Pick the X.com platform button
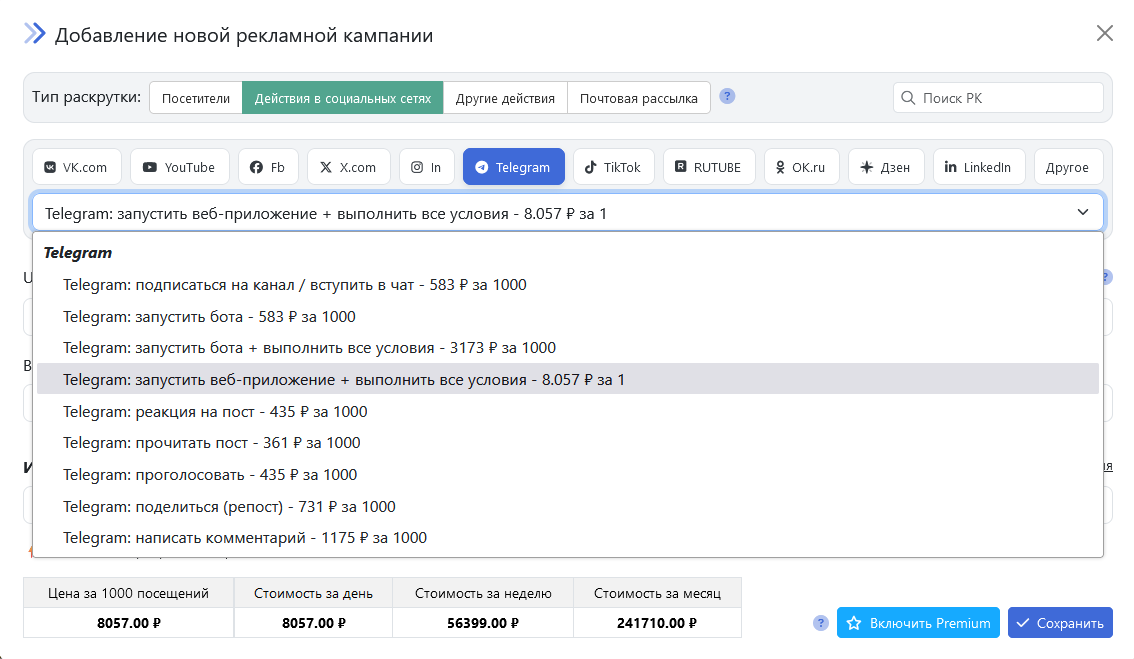The image size is (1134, 659). (x=348, y=167)
